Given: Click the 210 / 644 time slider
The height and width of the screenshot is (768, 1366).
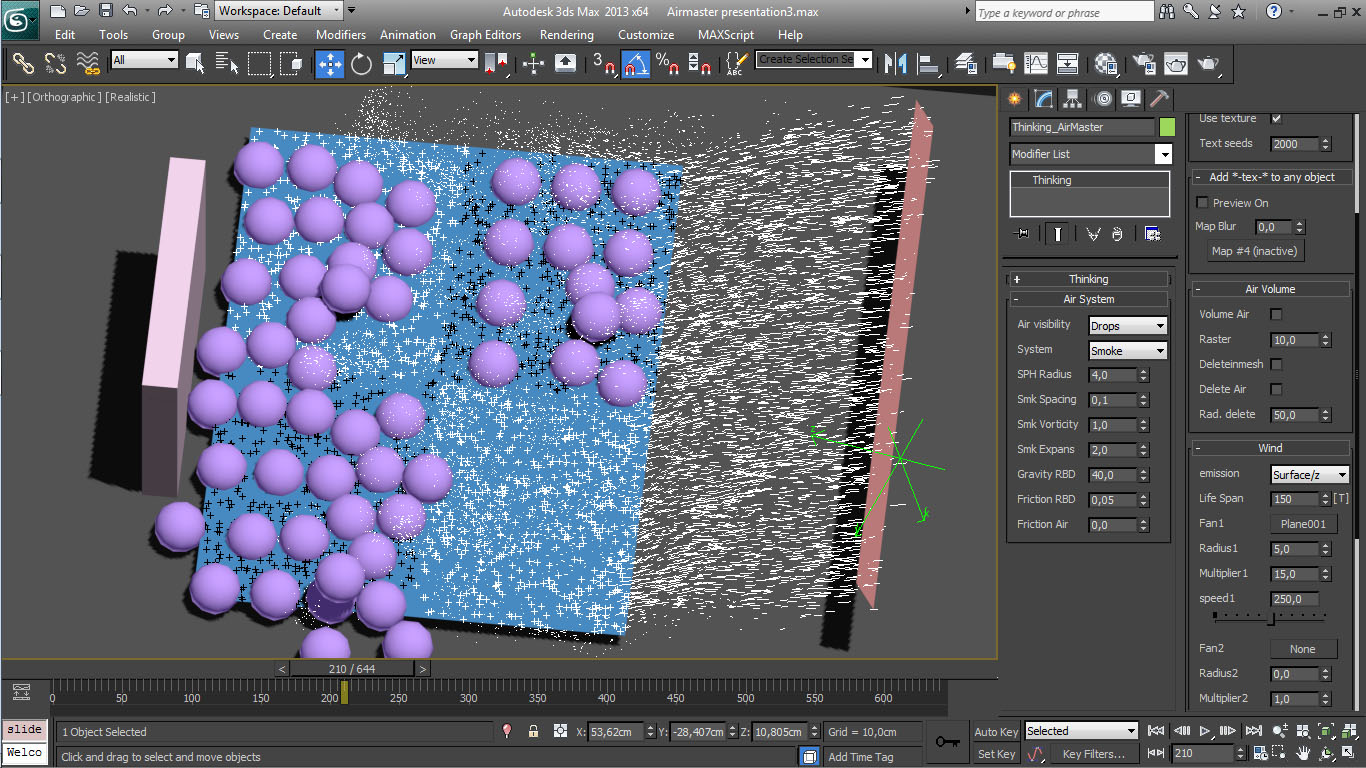Looking at the screenshot, I should [x=353, y=668].
